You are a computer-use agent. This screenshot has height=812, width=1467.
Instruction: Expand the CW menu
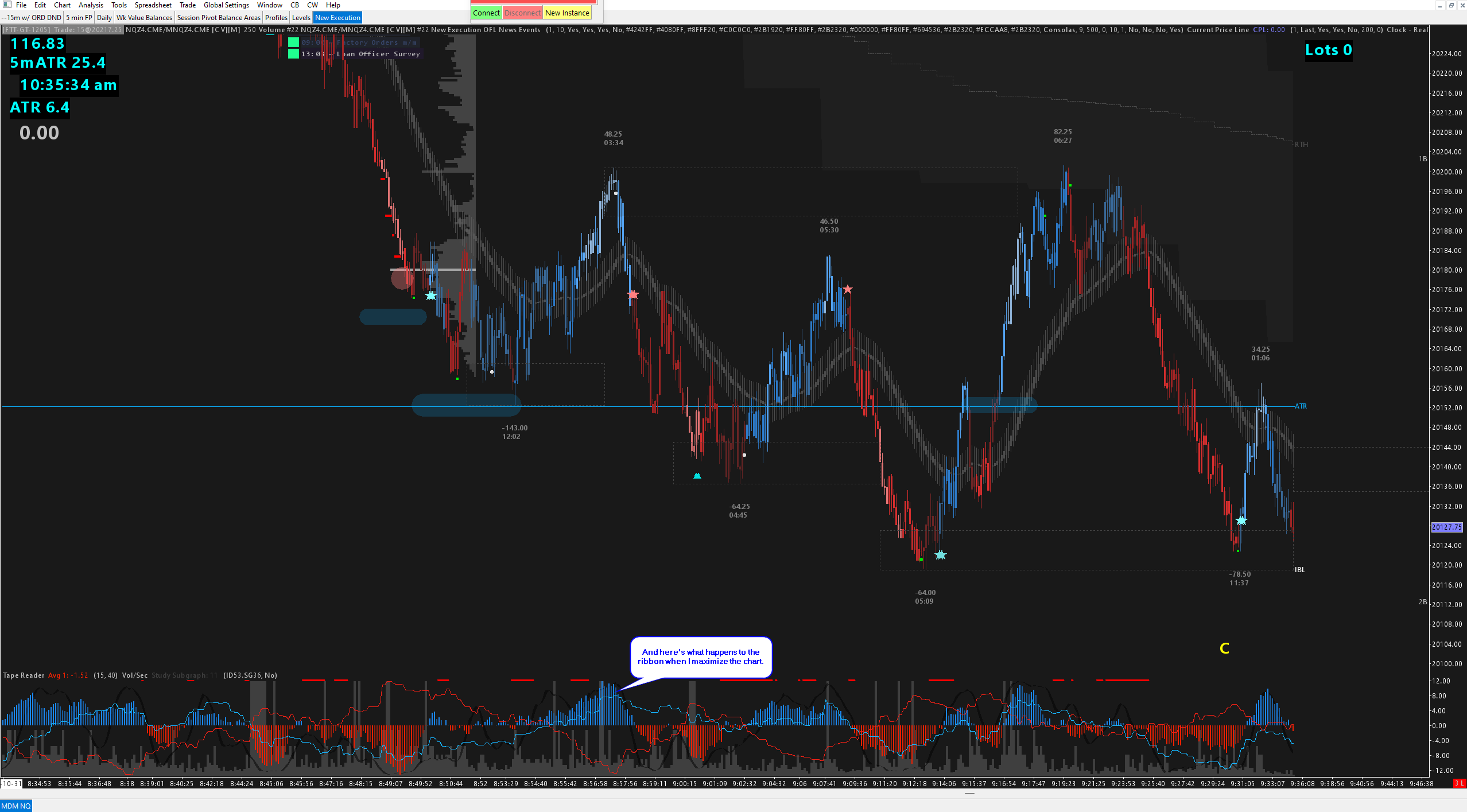click(312, 5)
